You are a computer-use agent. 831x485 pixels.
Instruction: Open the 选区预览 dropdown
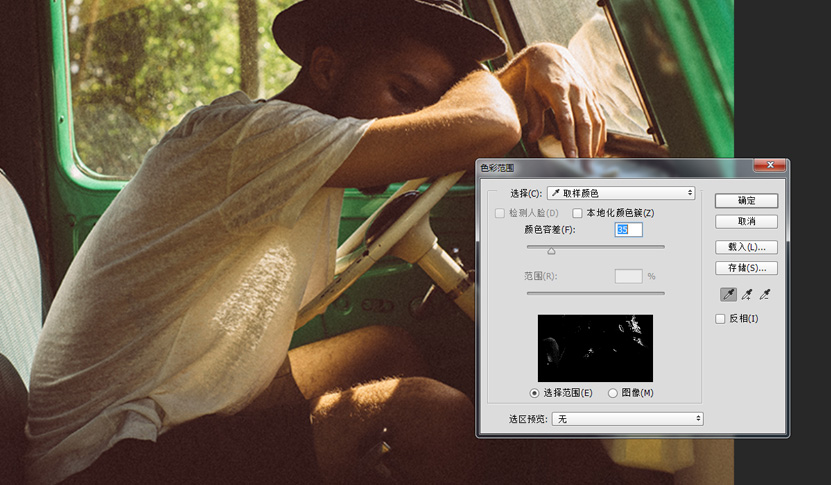pos(627,419)
